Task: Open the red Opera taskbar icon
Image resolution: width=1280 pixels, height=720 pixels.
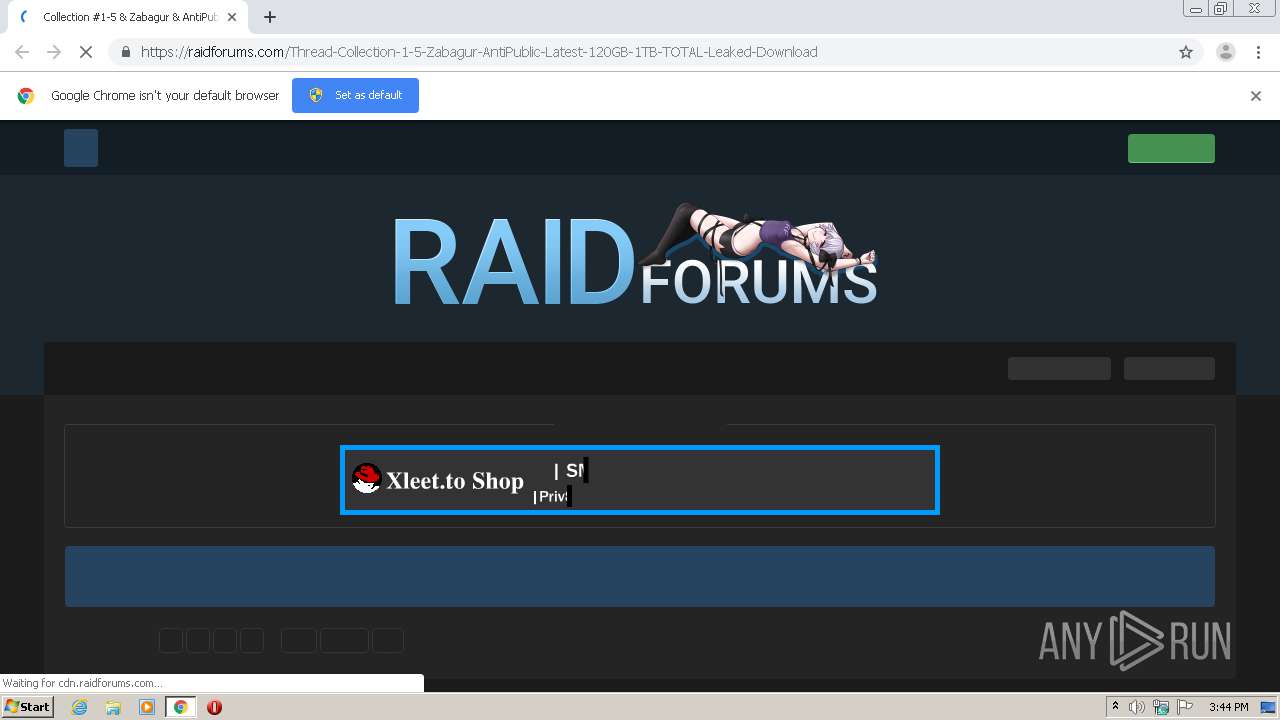Action: 214,707
